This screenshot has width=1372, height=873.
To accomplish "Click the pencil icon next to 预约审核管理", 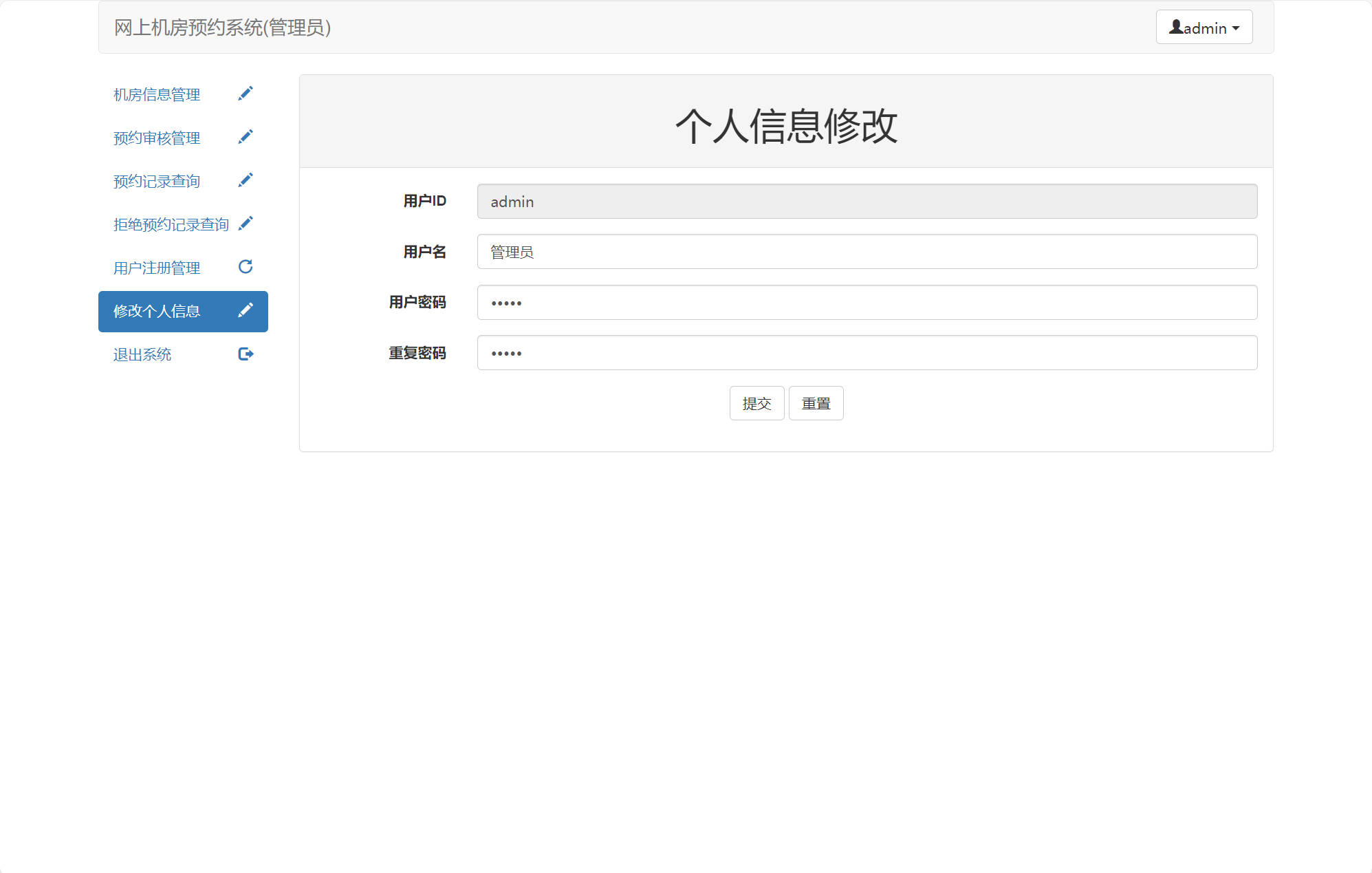I will pos(246,136).
